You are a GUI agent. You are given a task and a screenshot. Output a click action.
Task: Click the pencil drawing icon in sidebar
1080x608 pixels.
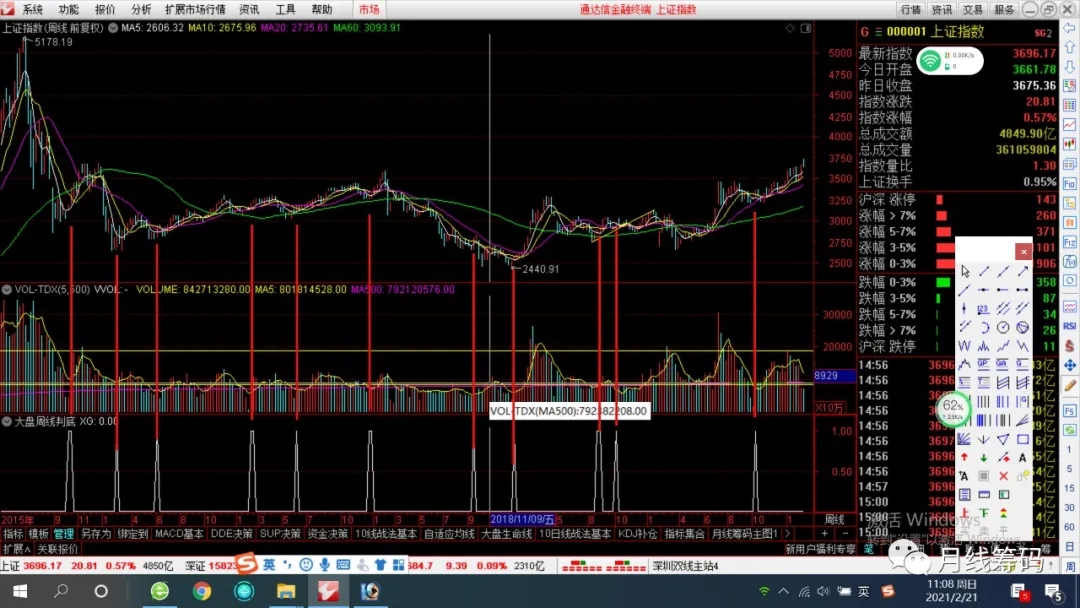[1069, 385]
